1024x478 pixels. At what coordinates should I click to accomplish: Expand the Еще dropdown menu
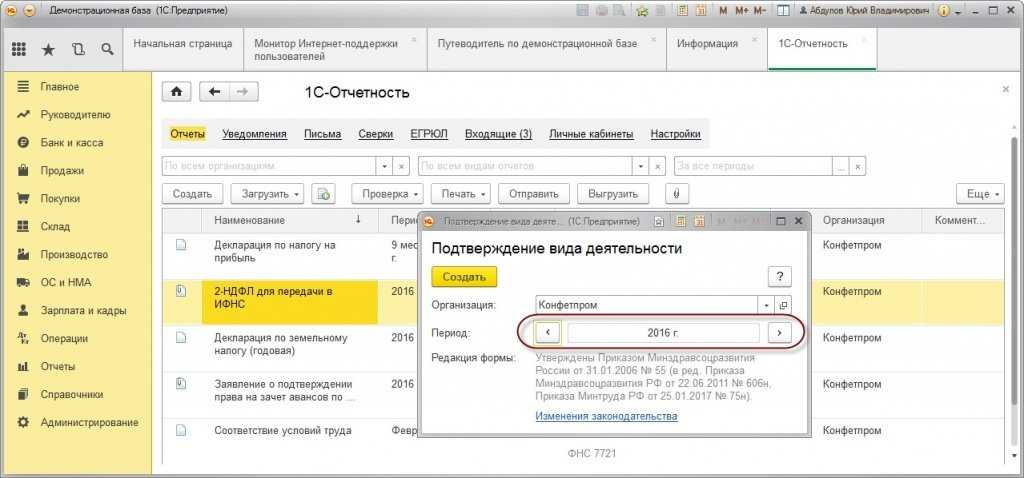(x=981, y=194)
